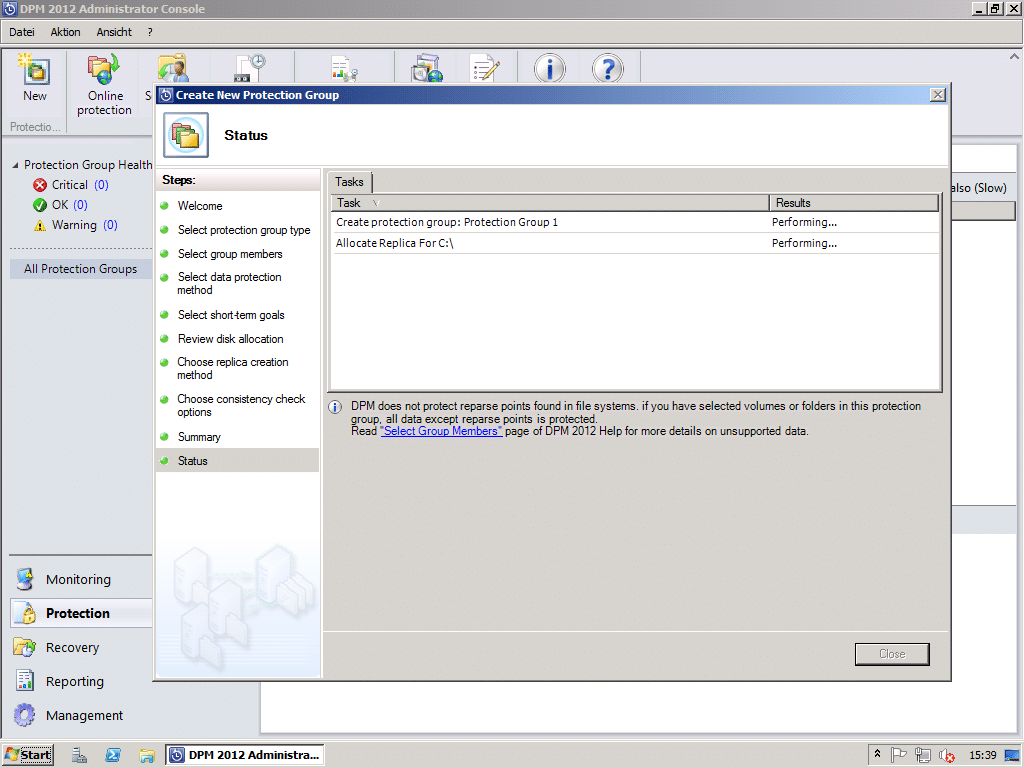Viewport: 1024px width, 768px height.
Task: Open the Ansicht menu
Action: coord(114,32)
